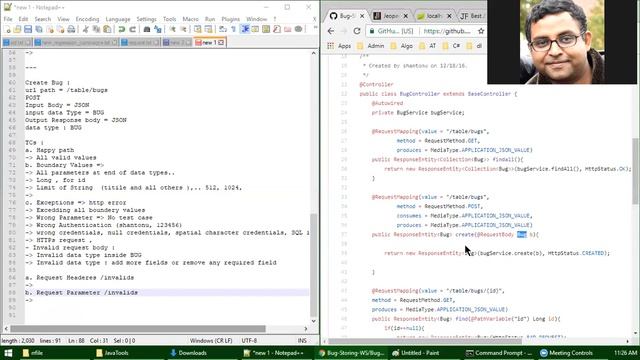The width and height of the screenshot is (640, 360).
Task: Click Notepad++ vertical scrollbar thumb
Action: coord(313,265)
